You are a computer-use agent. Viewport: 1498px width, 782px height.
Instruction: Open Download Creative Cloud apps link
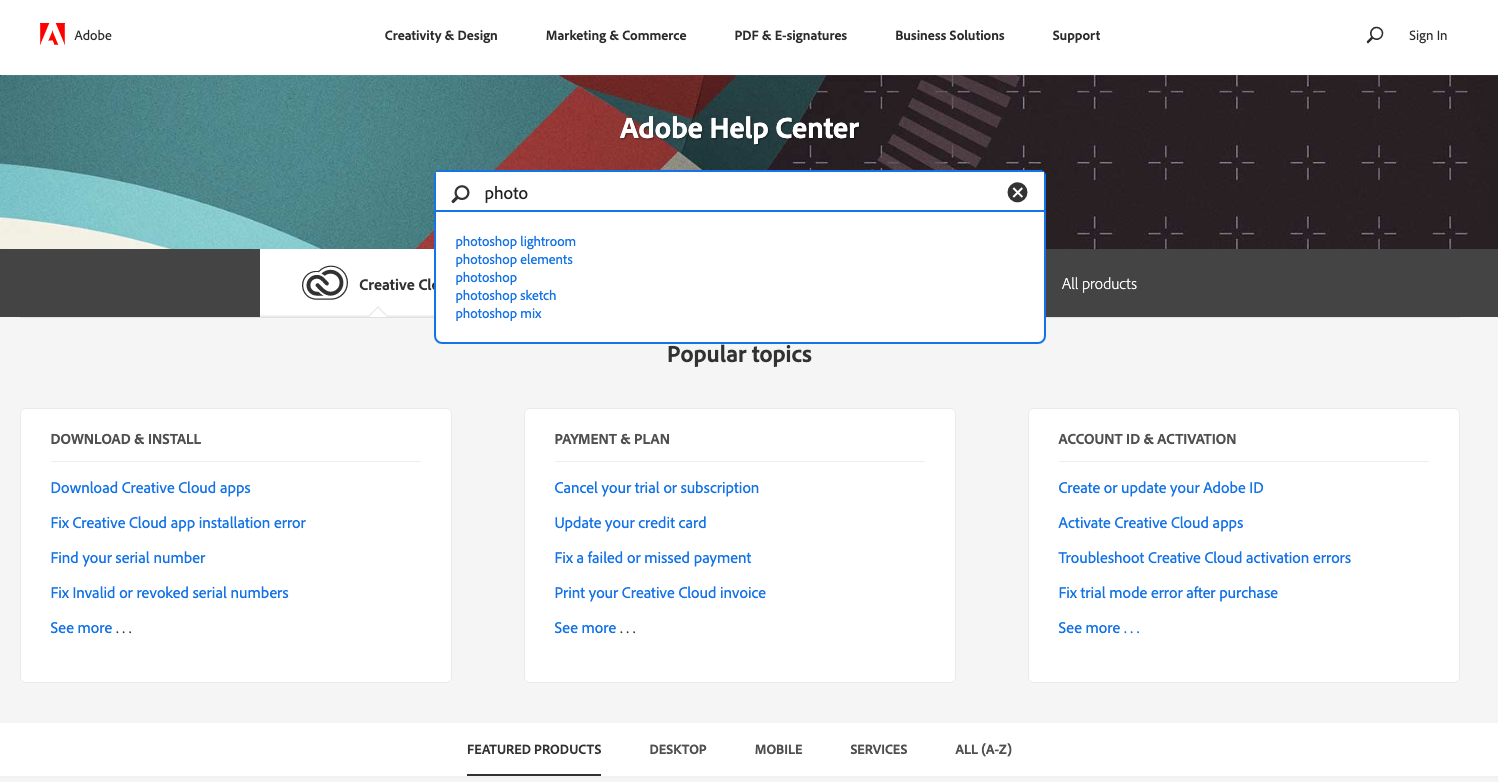(x=150, y=488)
